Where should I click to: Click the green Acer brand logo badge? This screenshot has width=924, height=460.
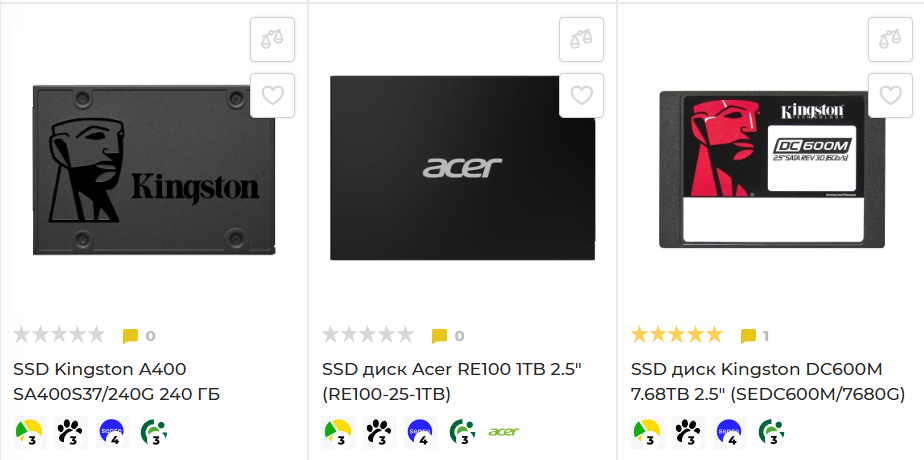(x=504, y=432)
